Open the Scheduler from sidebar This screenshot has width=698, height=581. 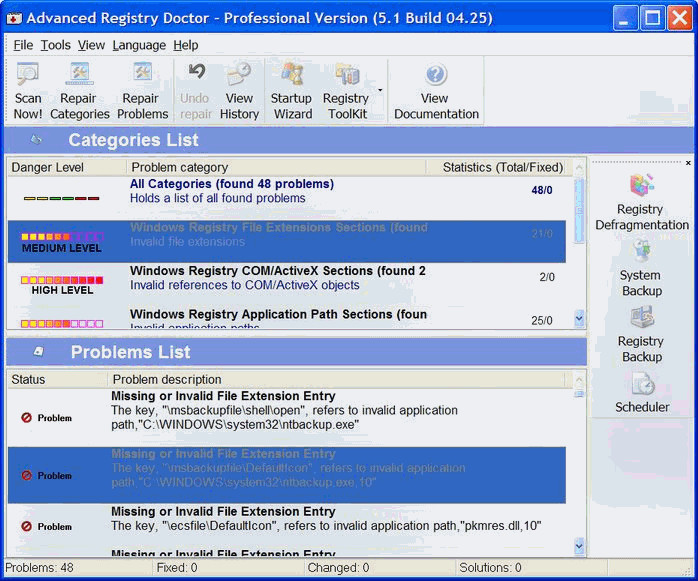coord(641,393)
